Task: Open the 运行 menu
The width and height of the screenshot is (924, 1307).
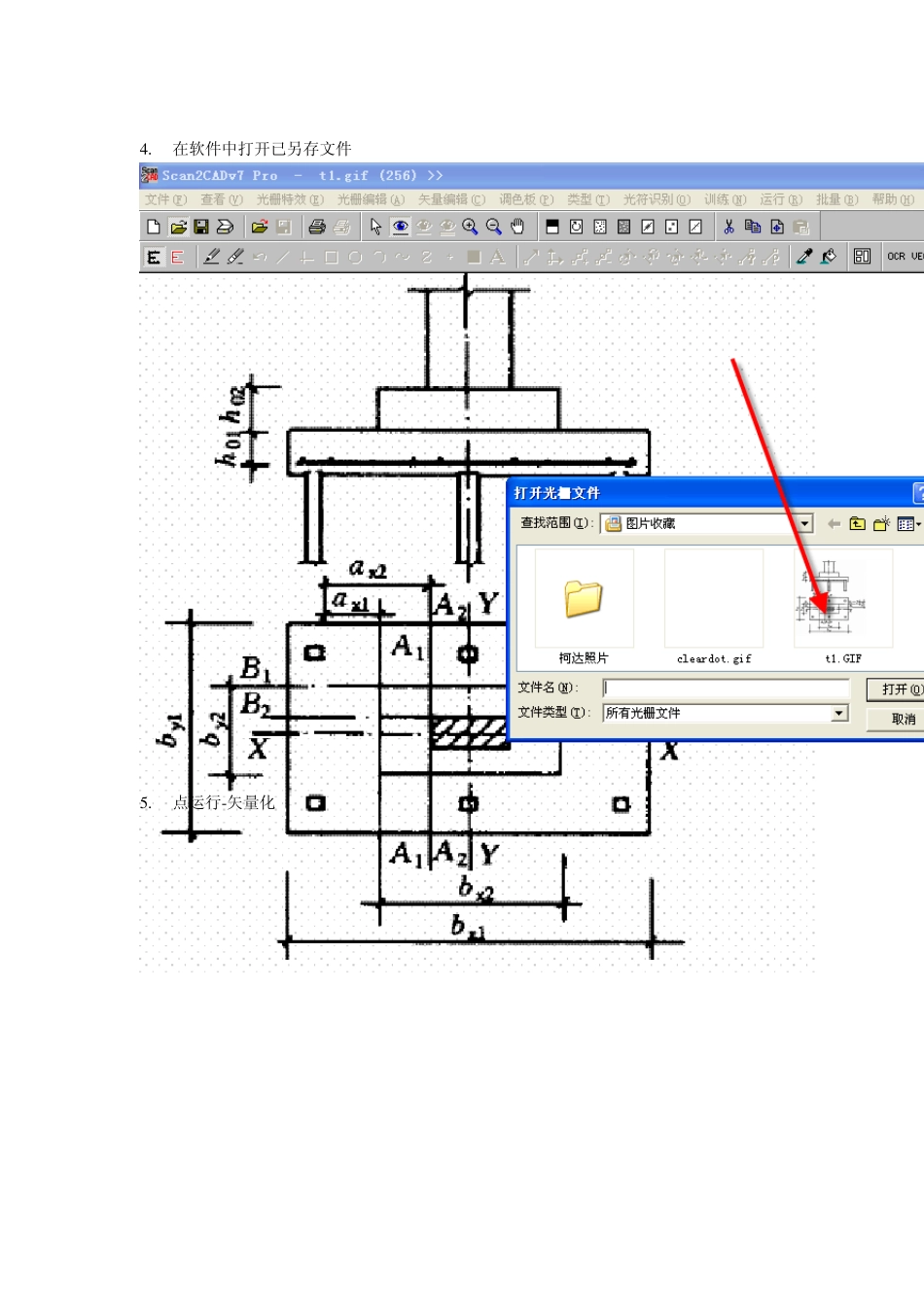Action: coord(781,199)
